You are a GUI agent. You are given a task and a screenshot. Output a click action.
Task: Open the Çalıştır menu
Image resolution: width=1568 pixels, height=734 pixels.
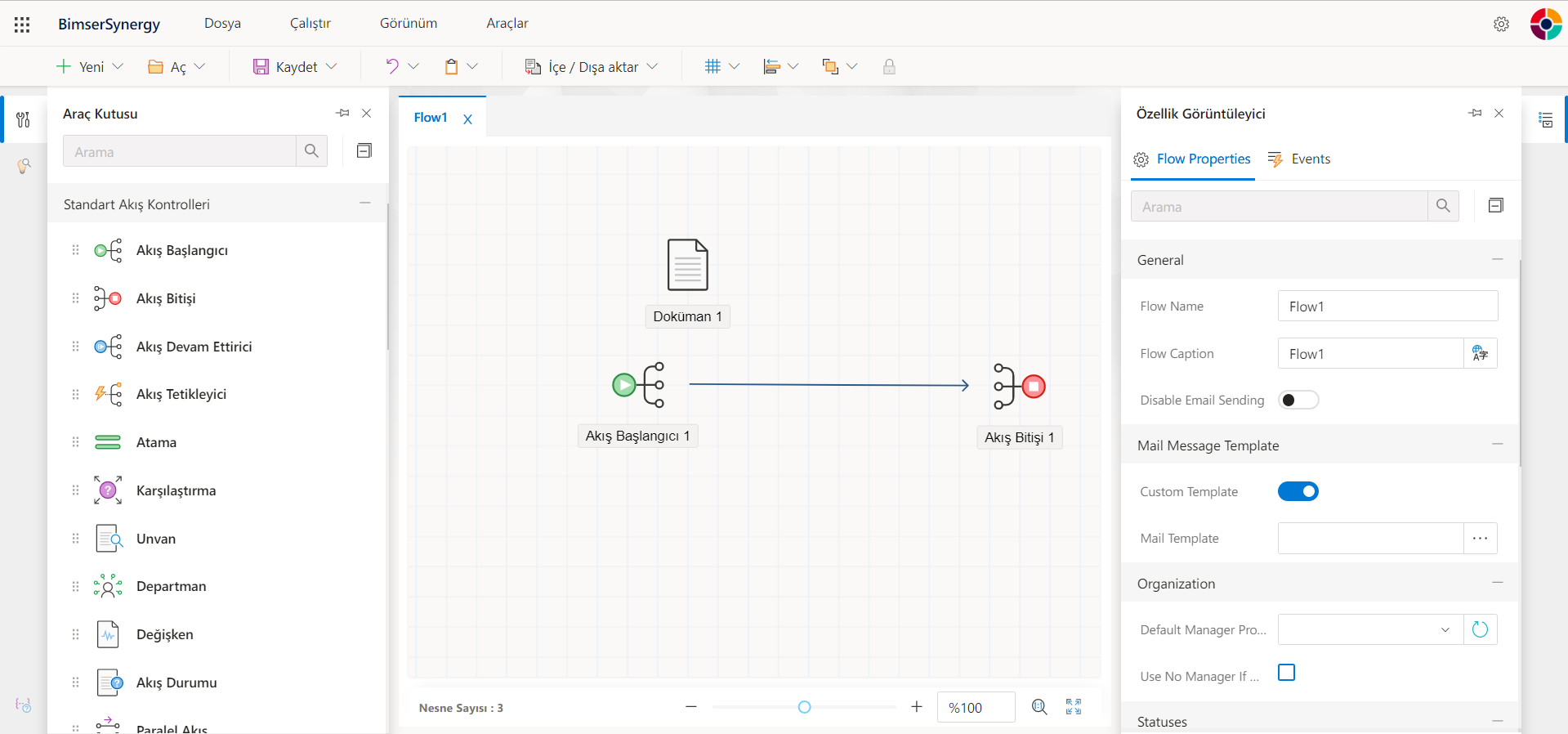coord(310,24)
